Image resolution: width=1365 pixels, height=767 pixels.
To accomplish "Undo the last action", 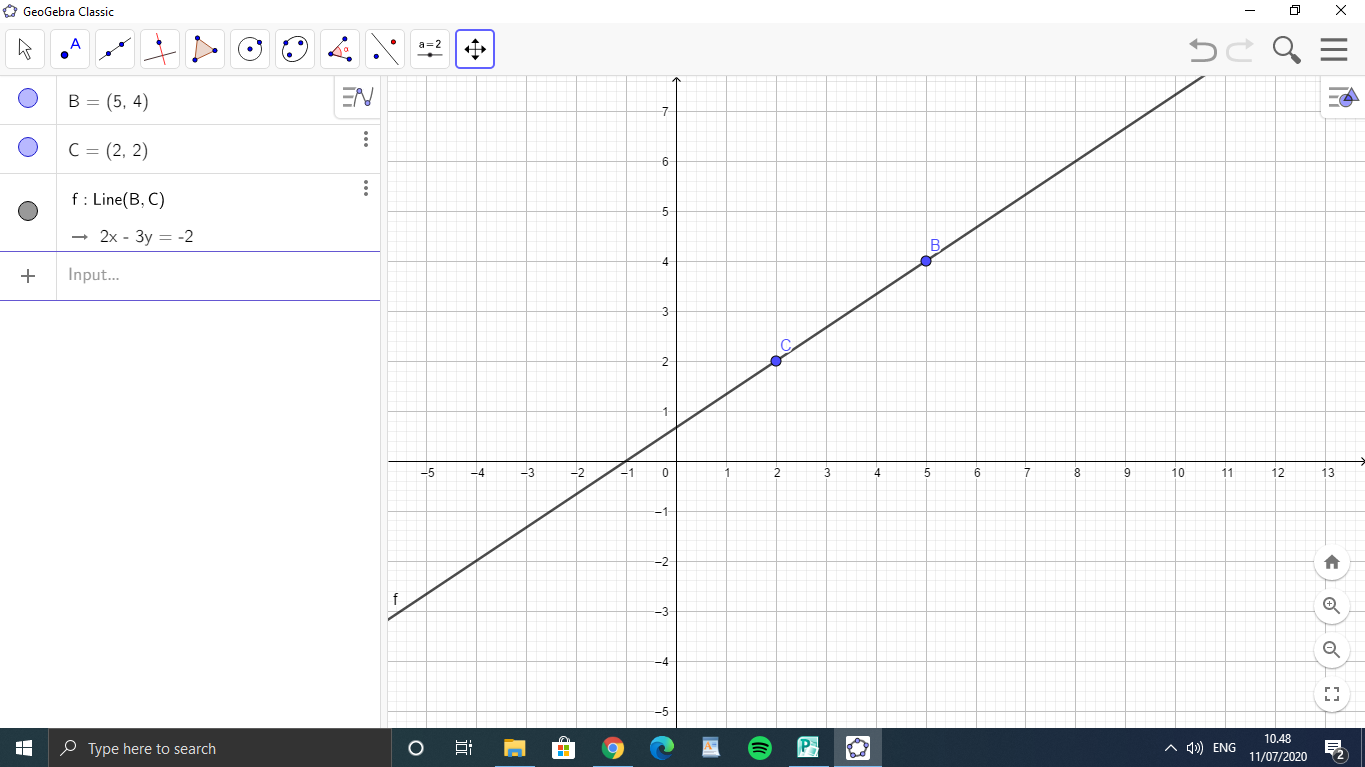I will (1203, 49).
